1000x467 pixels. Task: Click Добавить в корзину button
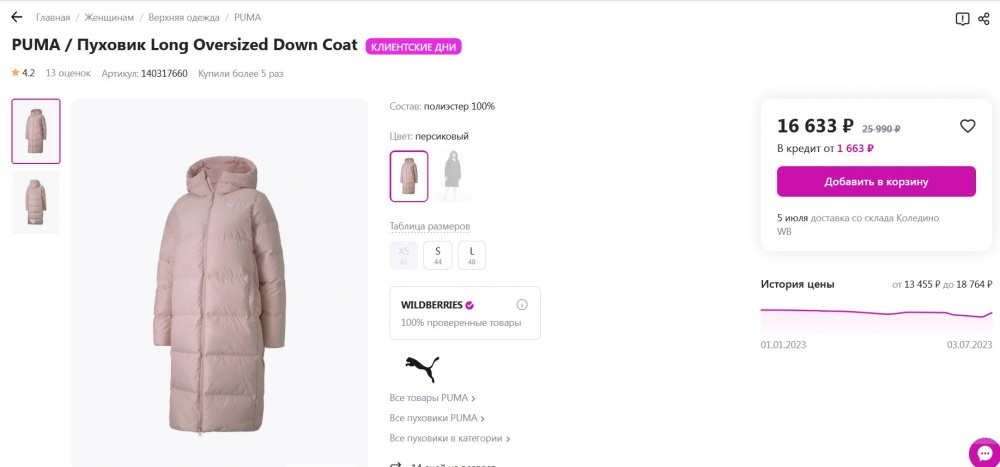point(876,181)
